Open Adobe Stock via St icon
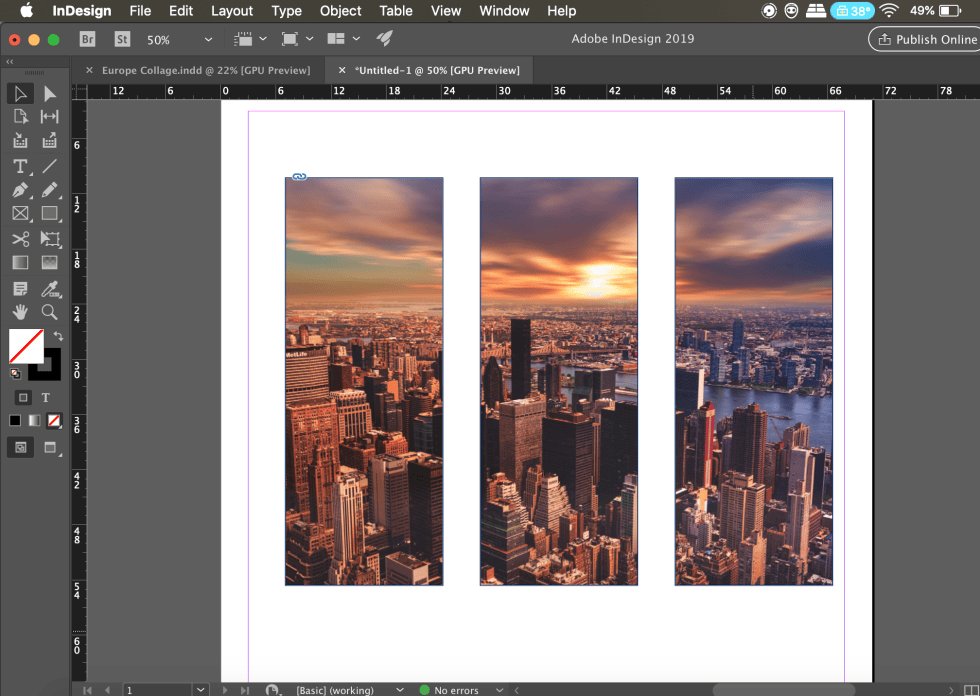This screenshot has height=696, width=980. click(122, 39)
